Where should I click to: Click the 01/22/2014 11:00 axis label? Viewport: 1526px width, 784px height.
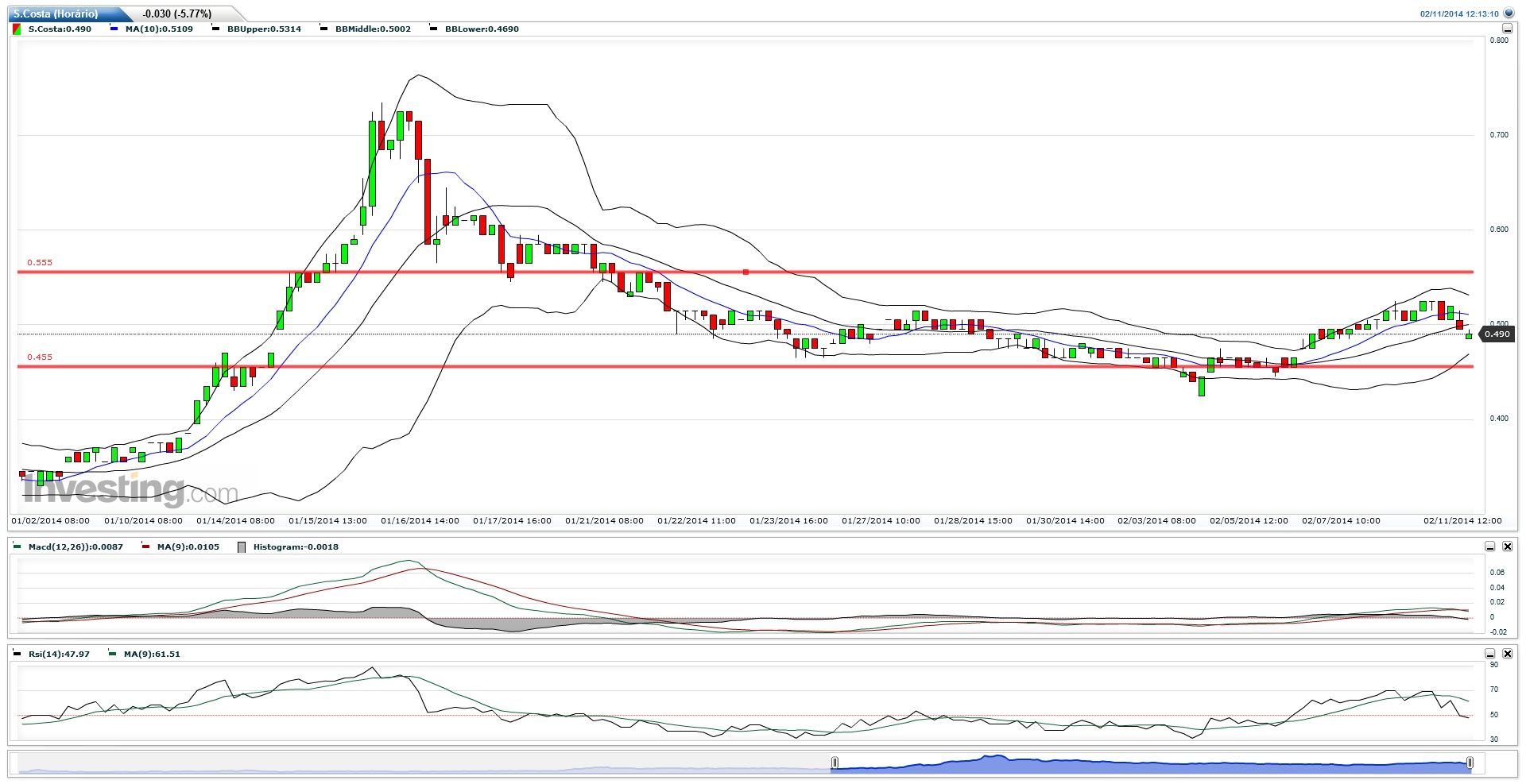(x=696, y=521)
